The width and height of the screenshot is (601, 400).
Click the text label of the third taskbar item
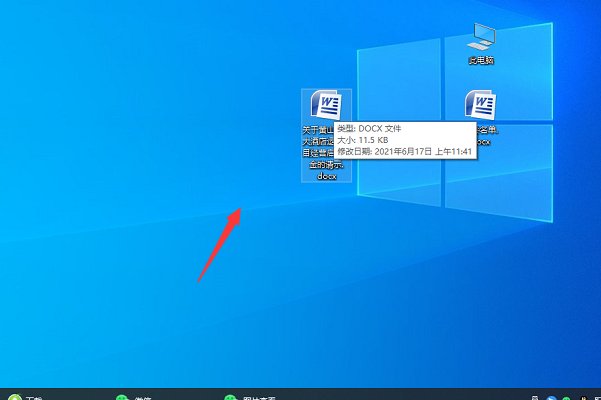(x=258, y=397)
